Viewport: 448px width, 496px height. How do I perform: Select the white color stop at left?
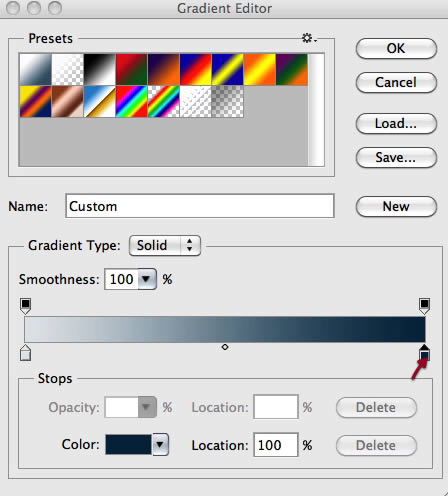tap(26, 353)
